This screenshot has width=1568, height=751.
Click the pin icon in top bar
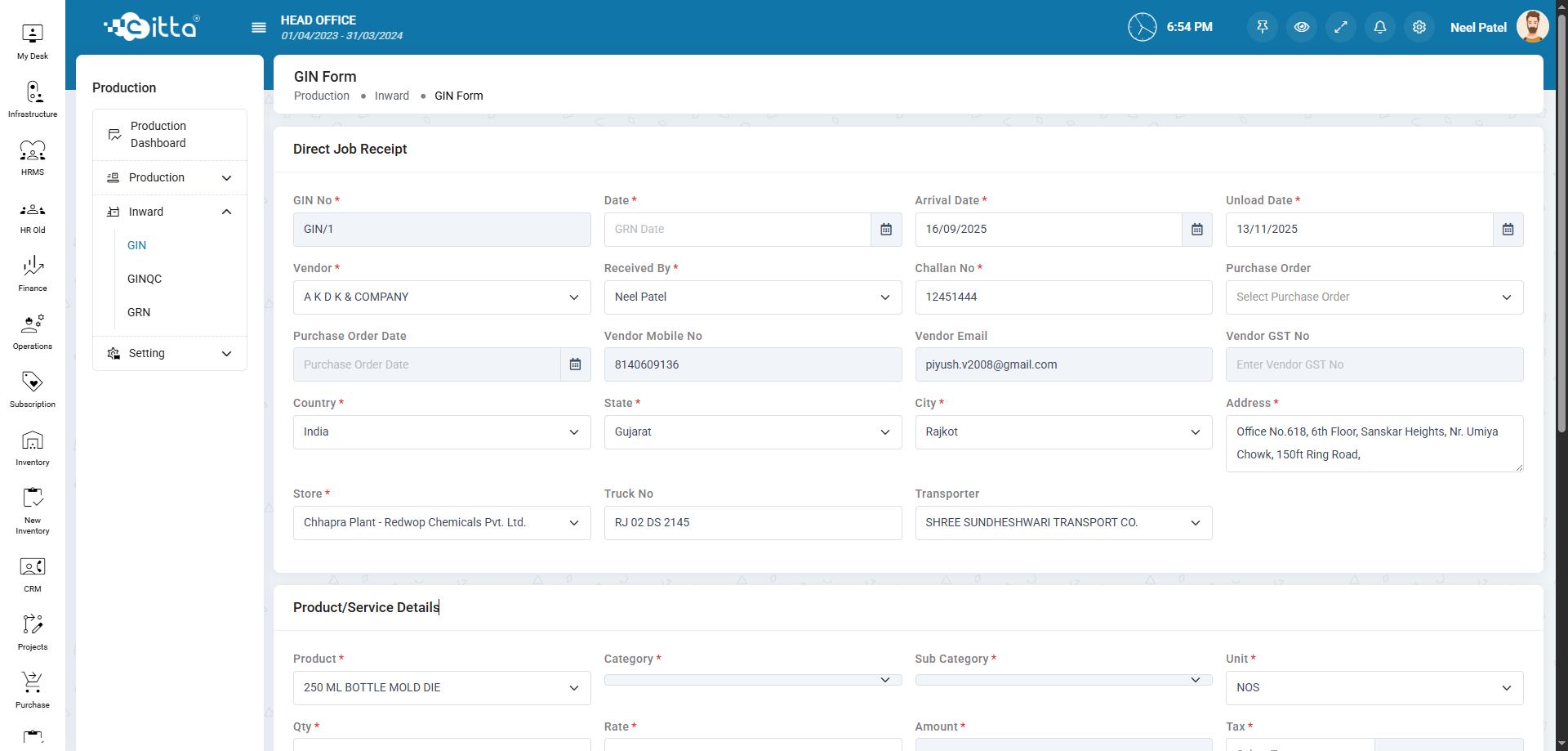(x=1262, y=27)
